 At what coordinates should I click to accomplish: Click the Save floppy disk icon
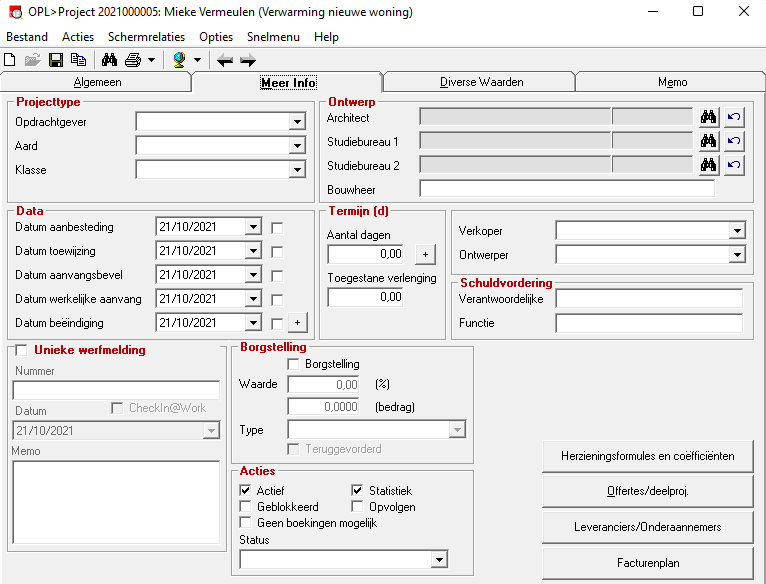(56, 60)
